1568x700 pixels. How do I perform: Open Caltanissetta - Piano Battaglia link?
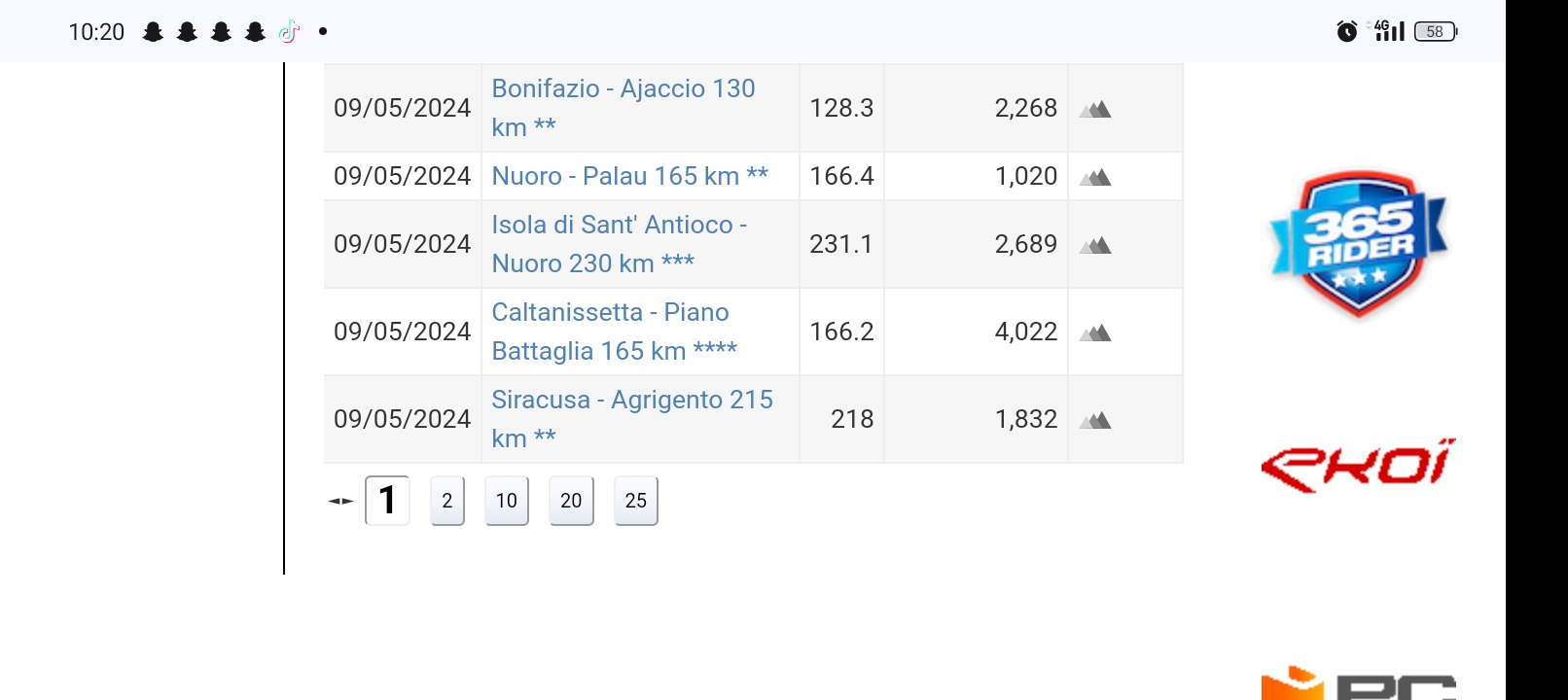coord(614,332)
